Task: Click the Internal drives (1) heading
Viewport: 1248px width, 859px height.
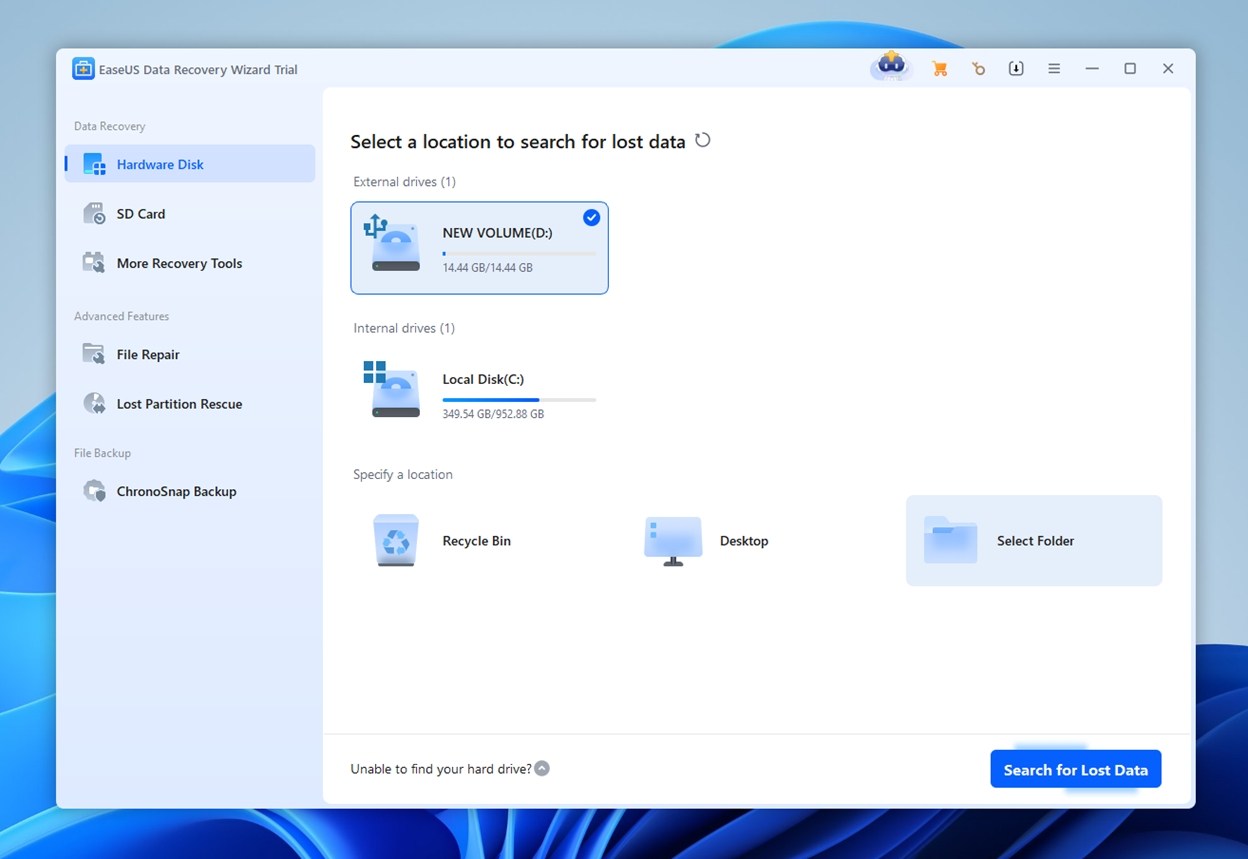Action: pos(404,328)
